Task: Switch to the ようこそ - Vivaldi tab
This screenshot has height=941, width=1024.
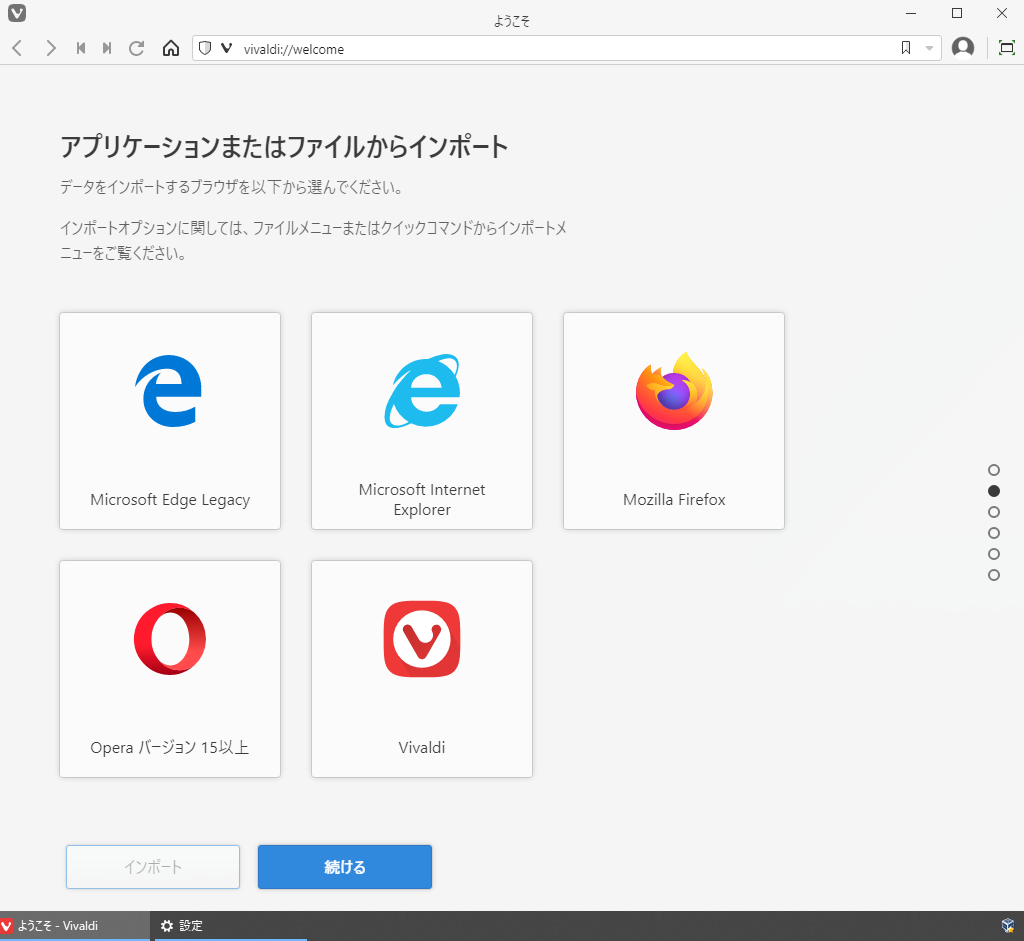Action: pyautogui.click(x=75, y=926)
